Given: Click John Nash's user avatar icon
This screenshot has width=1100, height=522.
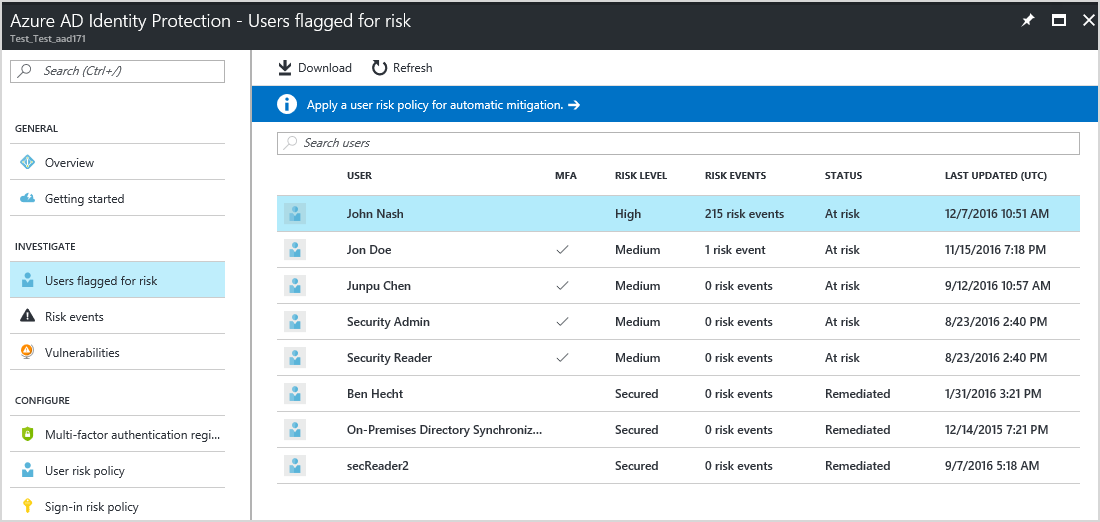Looking at the screenshot, I should point(295,214).
